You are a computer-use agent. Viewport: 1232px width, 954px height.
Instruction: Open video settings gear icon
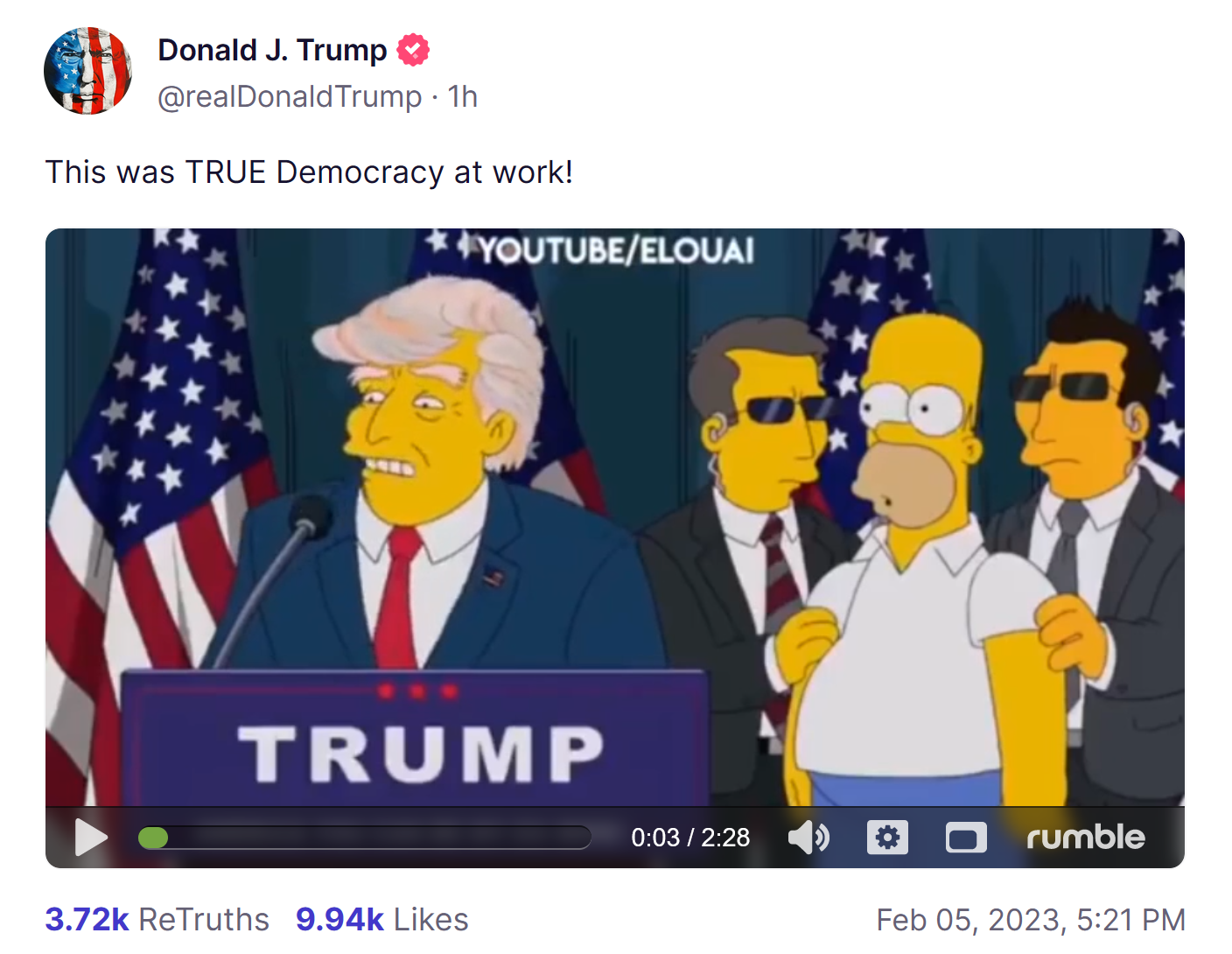pyautogui.click(x=887, y=838)
